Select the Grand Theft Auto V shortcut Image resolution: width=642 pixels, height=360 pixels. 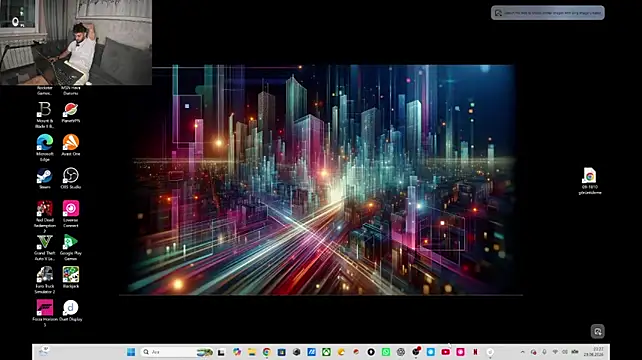pos(45,247)
